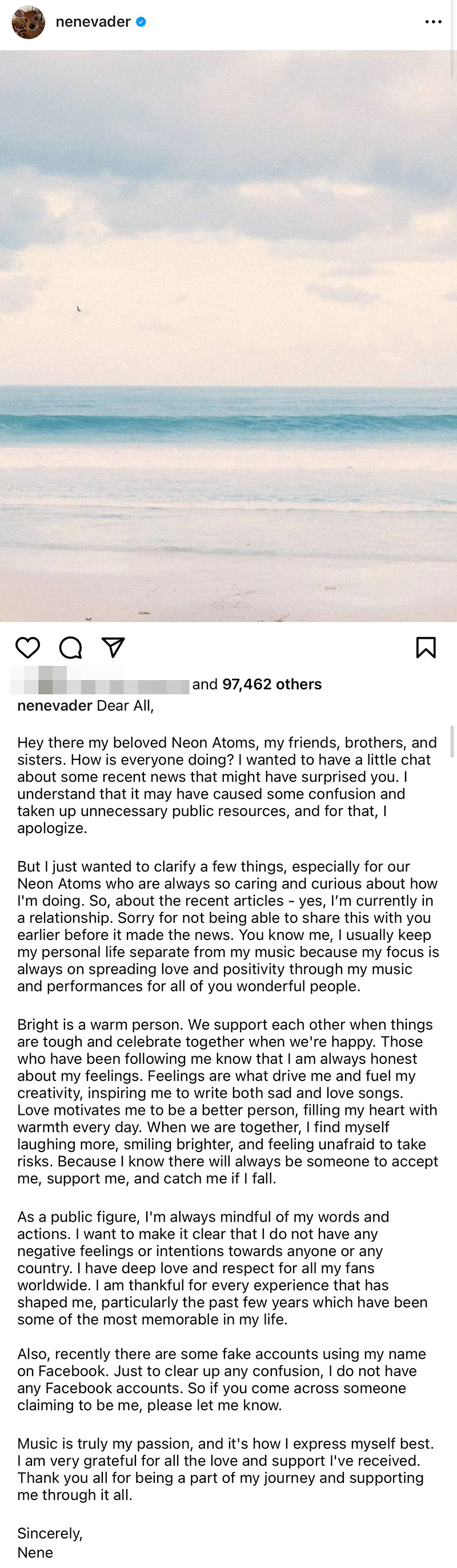View the "97,462 others" likes list
The height and width of the screenshot is (1568, 457).
coord(271,684)
